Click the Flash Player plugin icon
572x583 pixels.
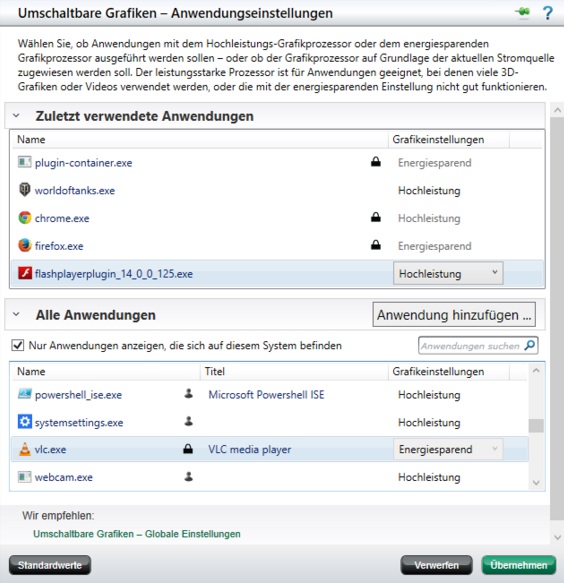(x=25, y=273)
